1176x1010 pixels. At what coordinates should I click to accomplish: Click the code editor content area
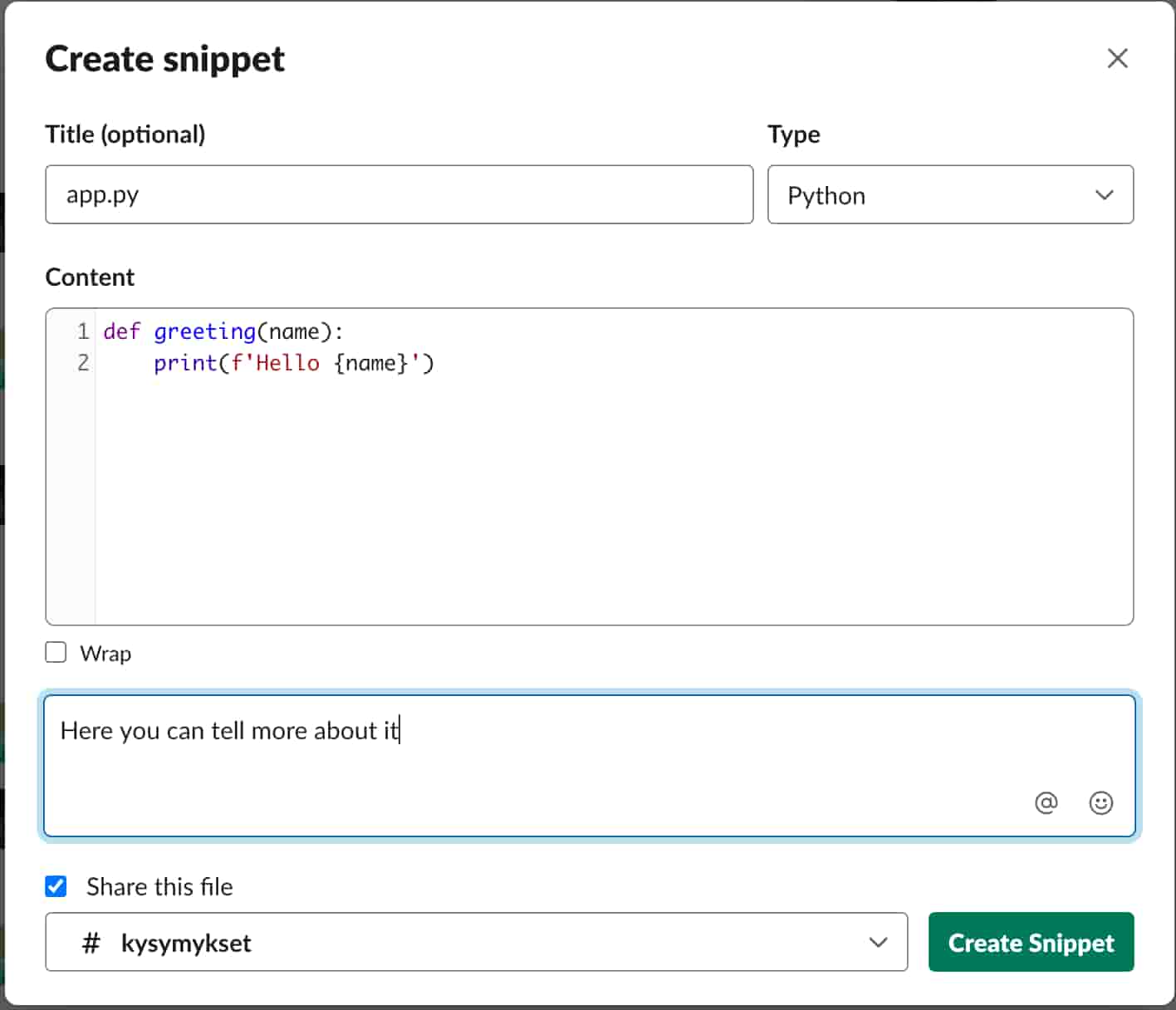(x=590, y=467)
